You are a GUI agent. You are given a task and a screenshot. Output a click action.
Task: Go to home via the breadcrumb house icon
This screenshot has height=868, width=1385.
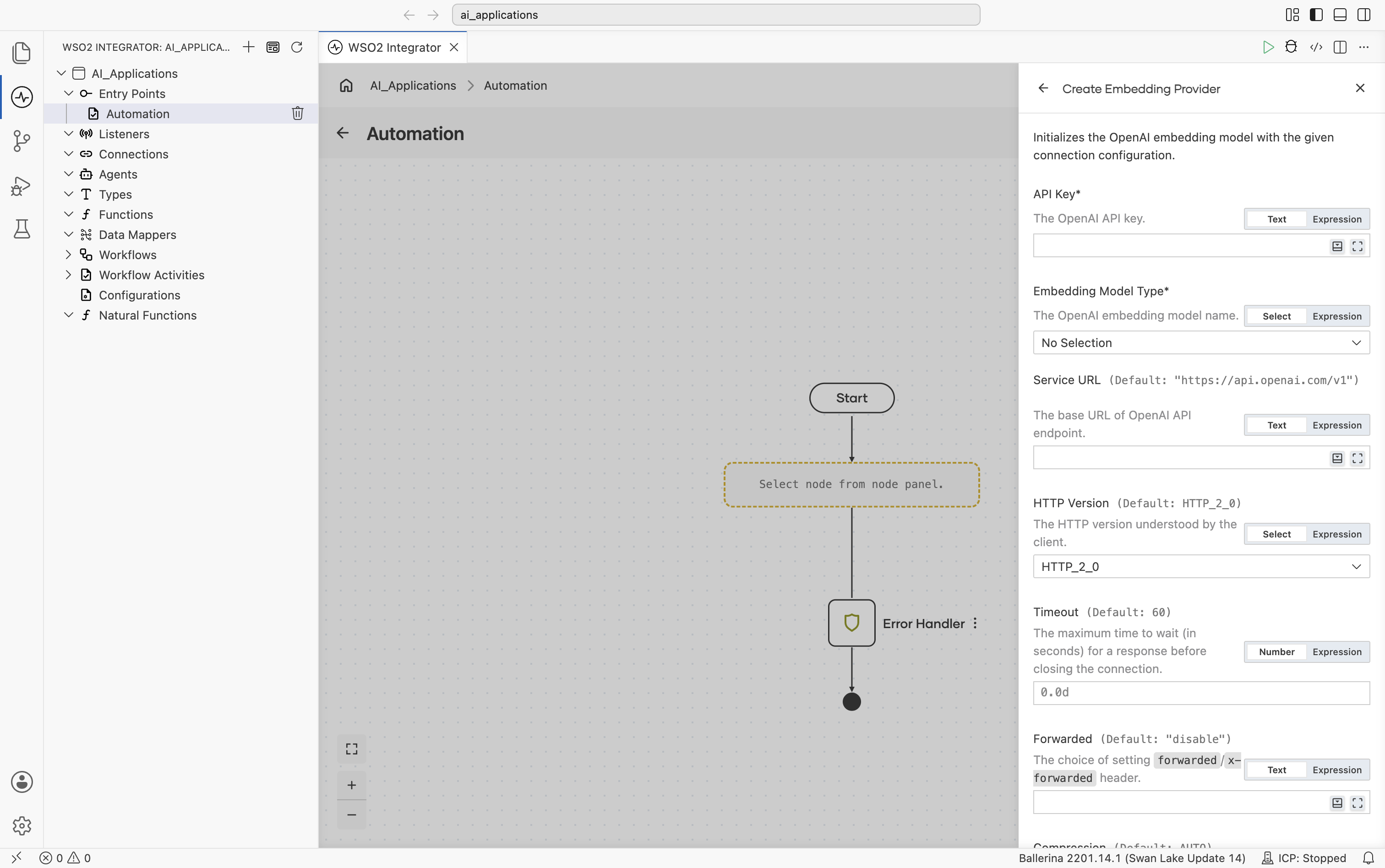tap(346, 86)
